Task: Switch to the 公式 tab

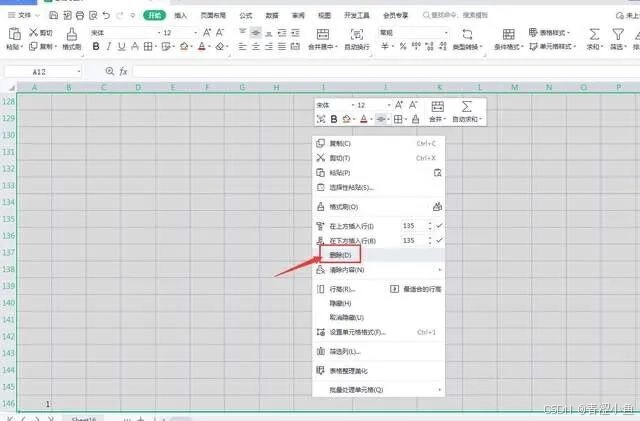Action: (x=246, y=16)
